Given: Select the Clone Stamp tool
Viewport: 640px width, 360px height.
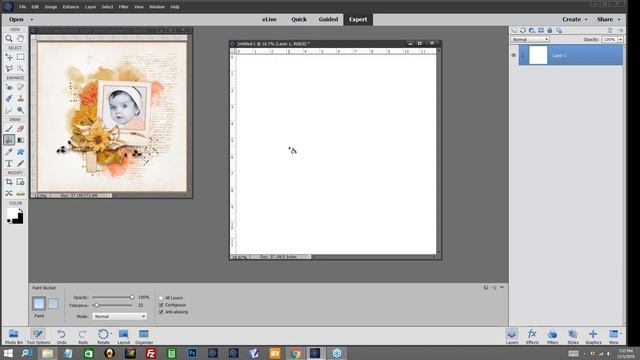Looking at the screenshot, I should click(20, 98).
